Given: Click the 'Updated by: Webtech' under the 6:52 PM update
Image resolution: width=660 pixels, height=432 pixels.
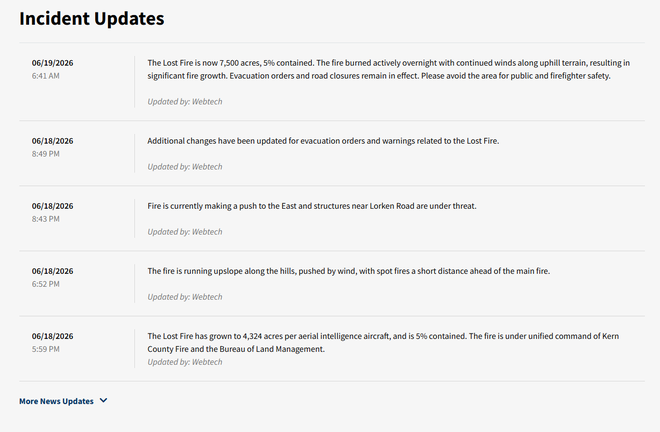Looking at the screenshot, I should point(185,297).
